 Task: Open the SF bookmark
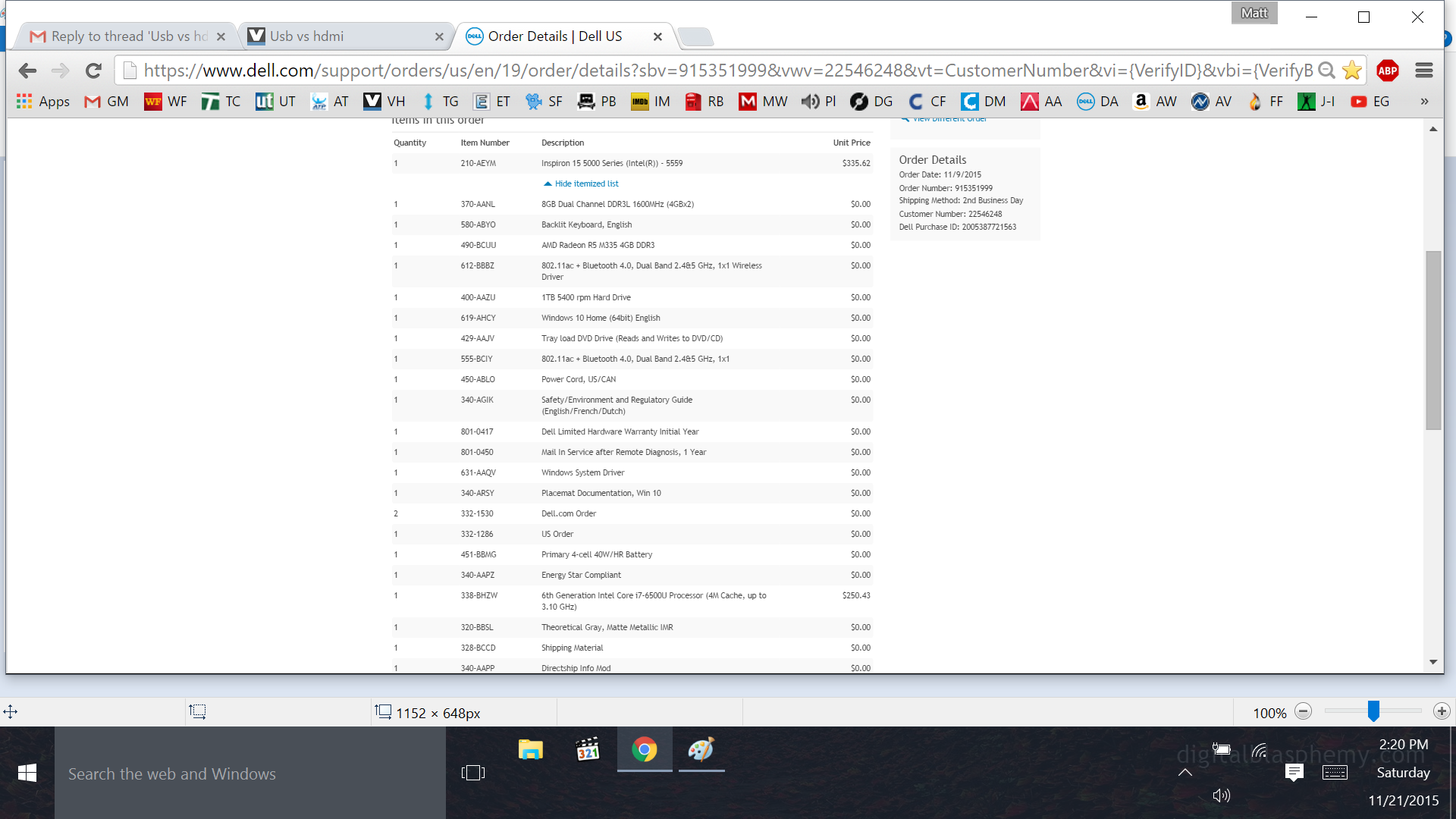(544, 102)
